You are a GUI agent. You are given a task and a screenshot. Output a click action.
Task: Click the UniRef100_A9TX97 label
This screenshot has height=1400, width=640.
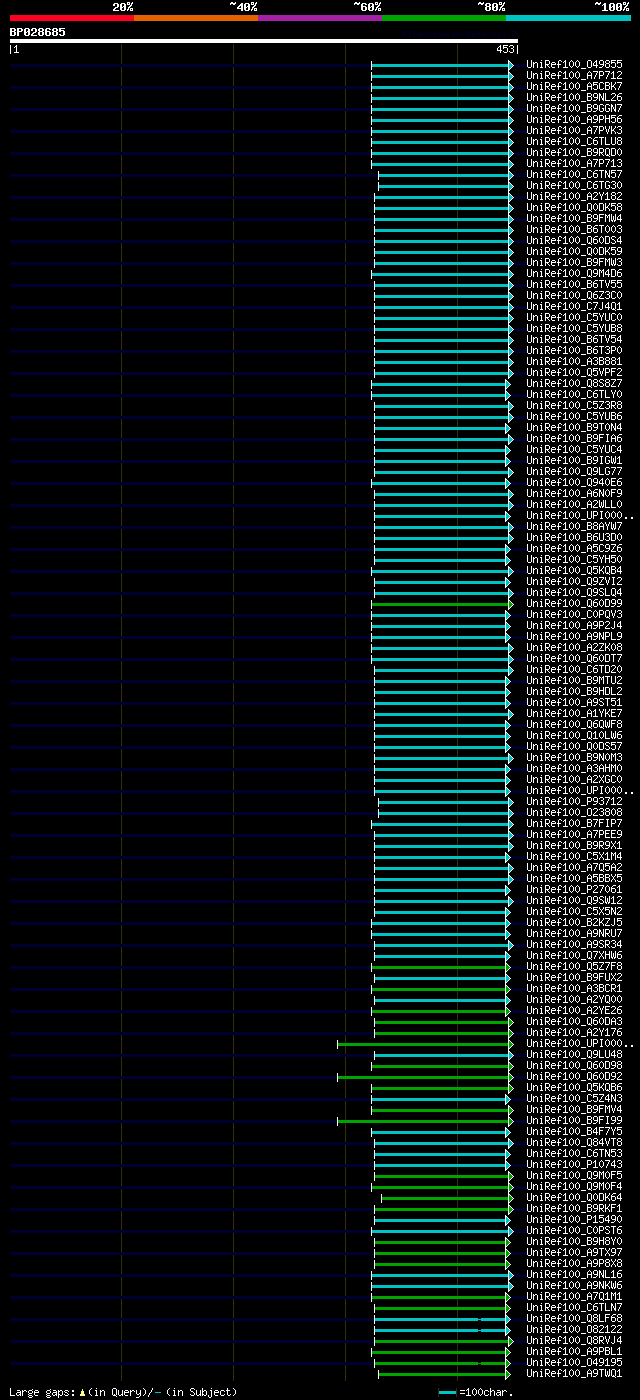(574, 1252)
